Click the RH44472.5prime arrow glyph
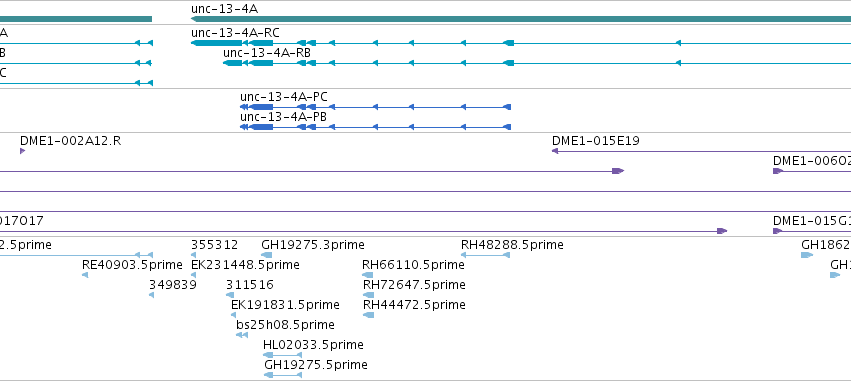Screen dimensions: 851x381 (369, 315)
